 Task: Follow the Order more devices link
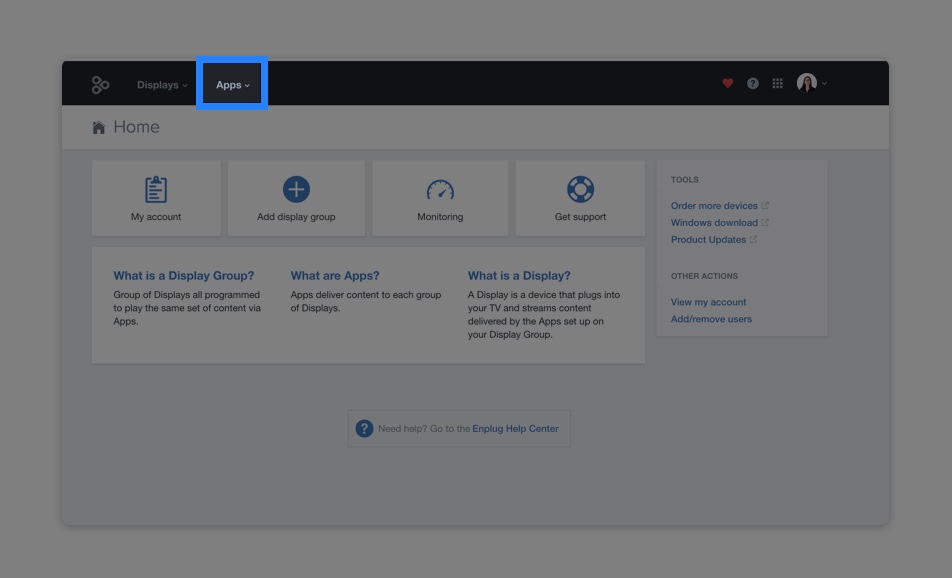click(714, 206)
